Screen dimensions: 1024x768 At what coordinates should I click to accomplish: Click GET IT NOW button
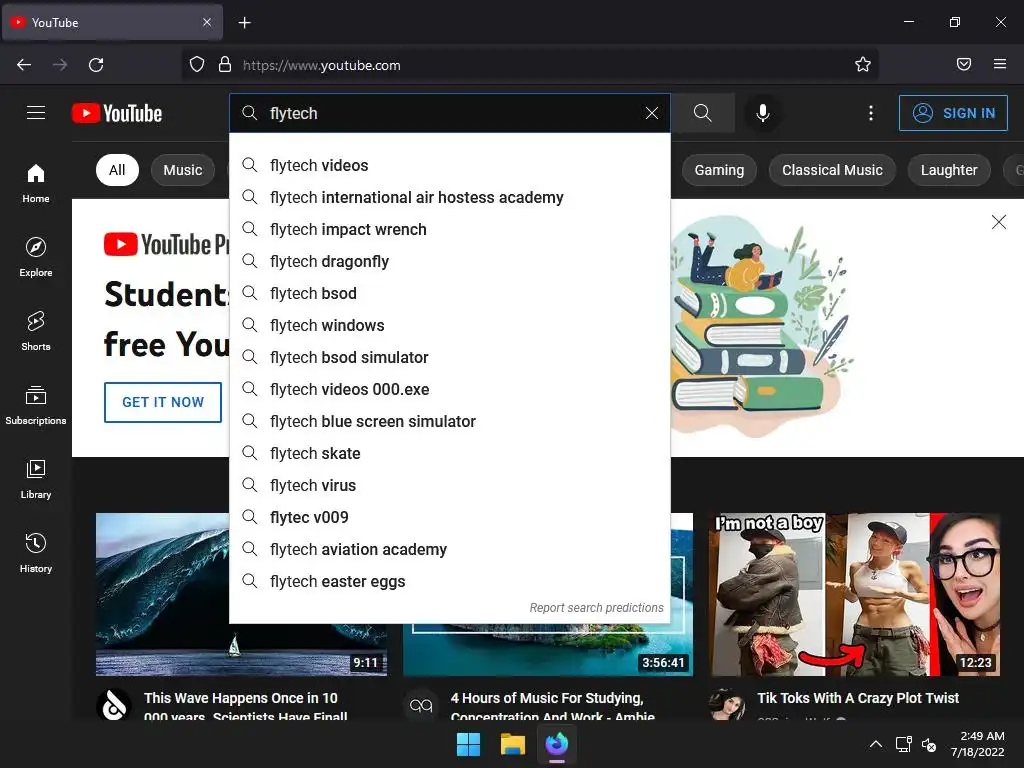point(163,402)
